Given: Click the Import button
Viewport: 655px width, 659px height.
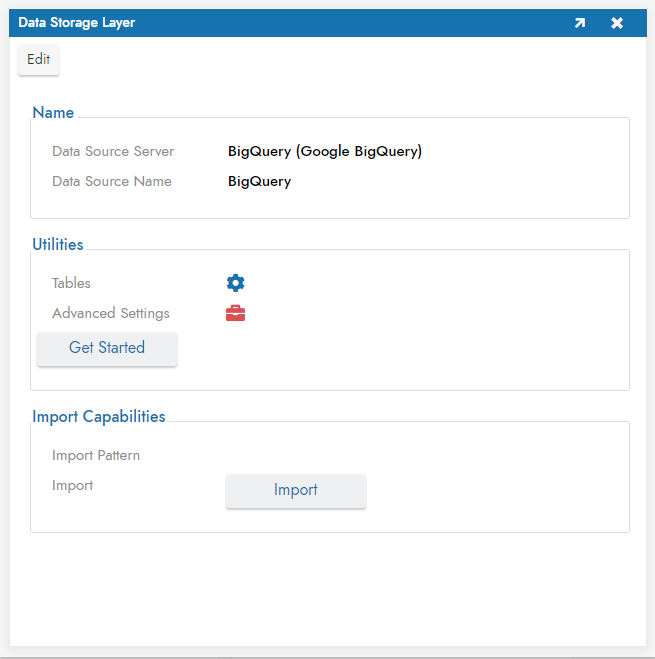Looking at the screenshot, I should (295, 490).
